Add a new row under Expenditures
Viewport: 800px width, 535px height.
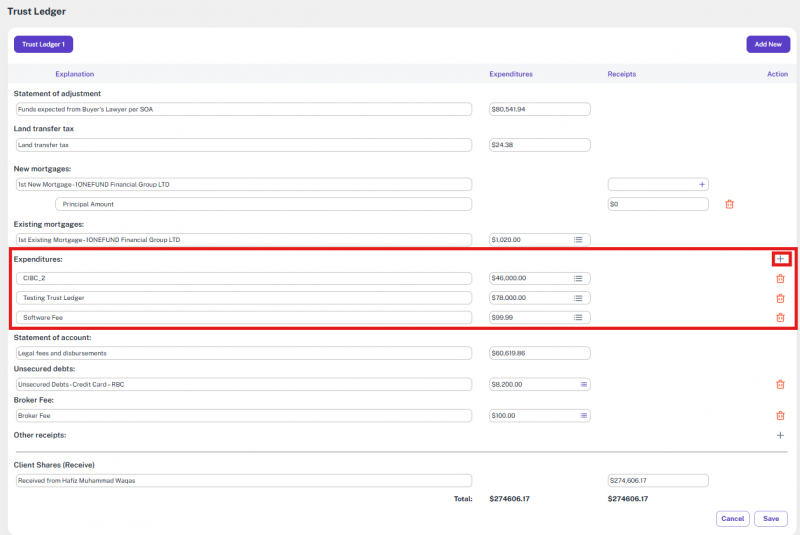point(781,259)
